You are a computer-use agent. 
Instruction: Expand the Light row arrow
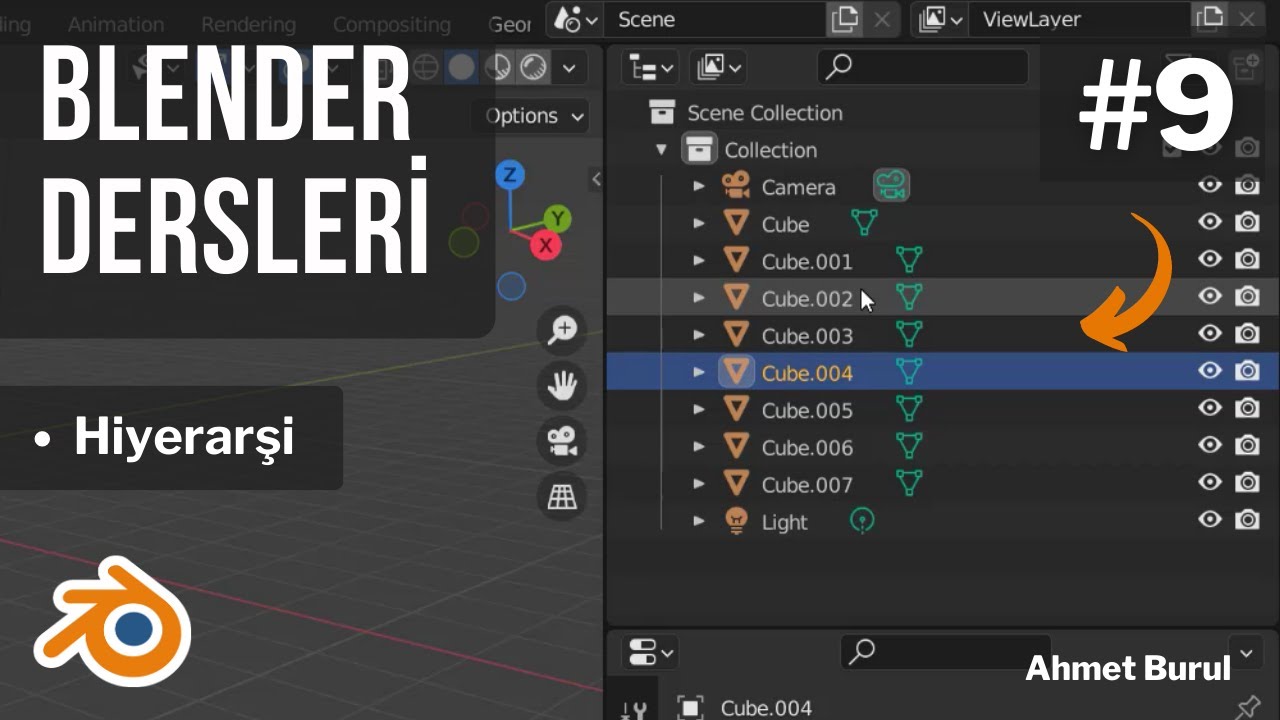[x=699, y=521]
